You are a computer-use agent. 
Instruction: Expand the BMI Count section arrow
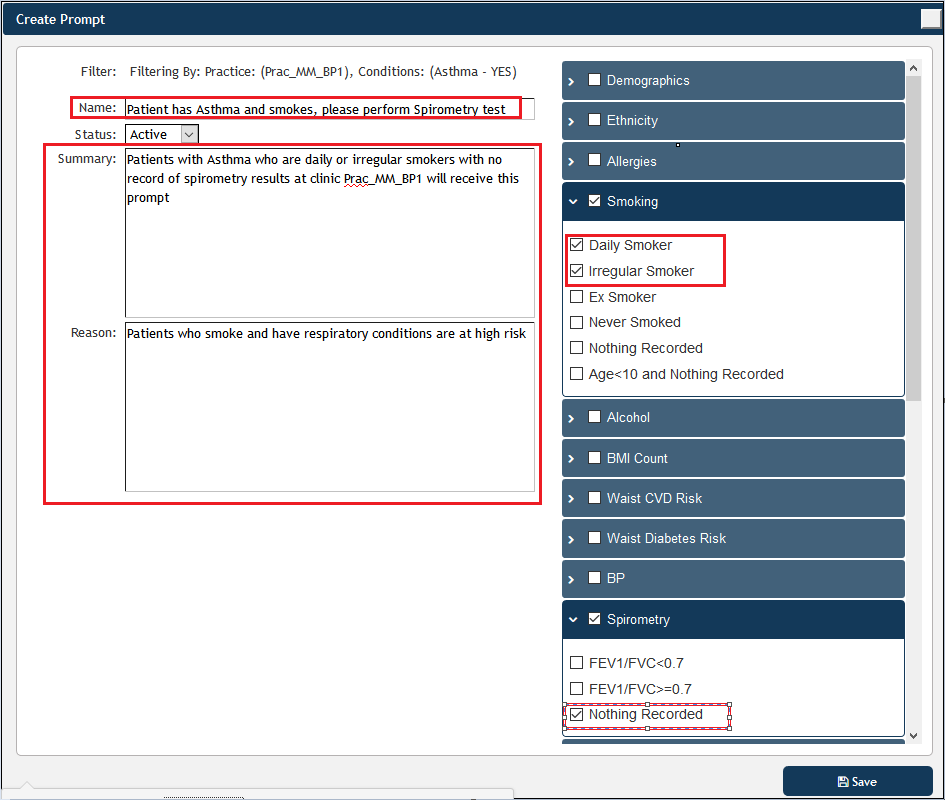(571, 459)
